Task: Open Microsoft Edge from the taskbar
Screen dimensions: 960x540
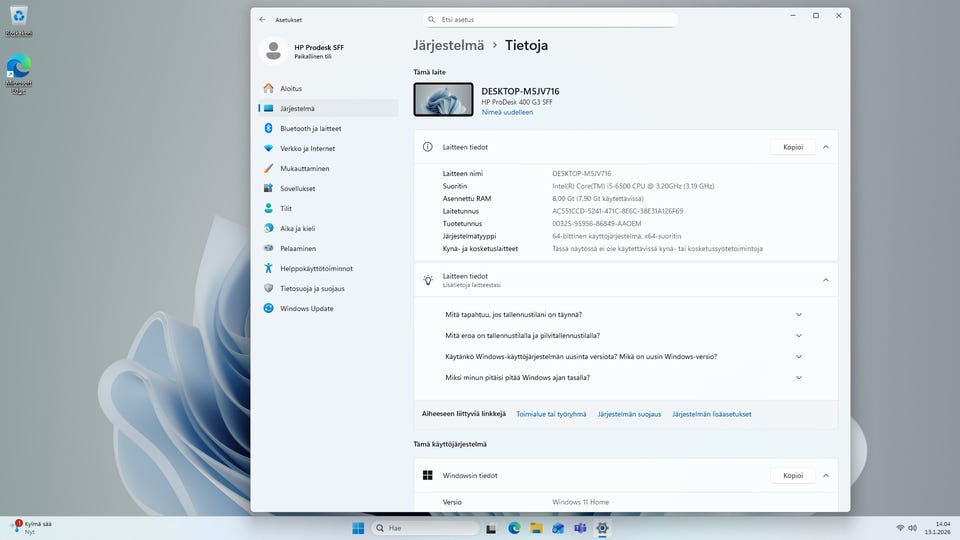Action: tap(514, 528)
